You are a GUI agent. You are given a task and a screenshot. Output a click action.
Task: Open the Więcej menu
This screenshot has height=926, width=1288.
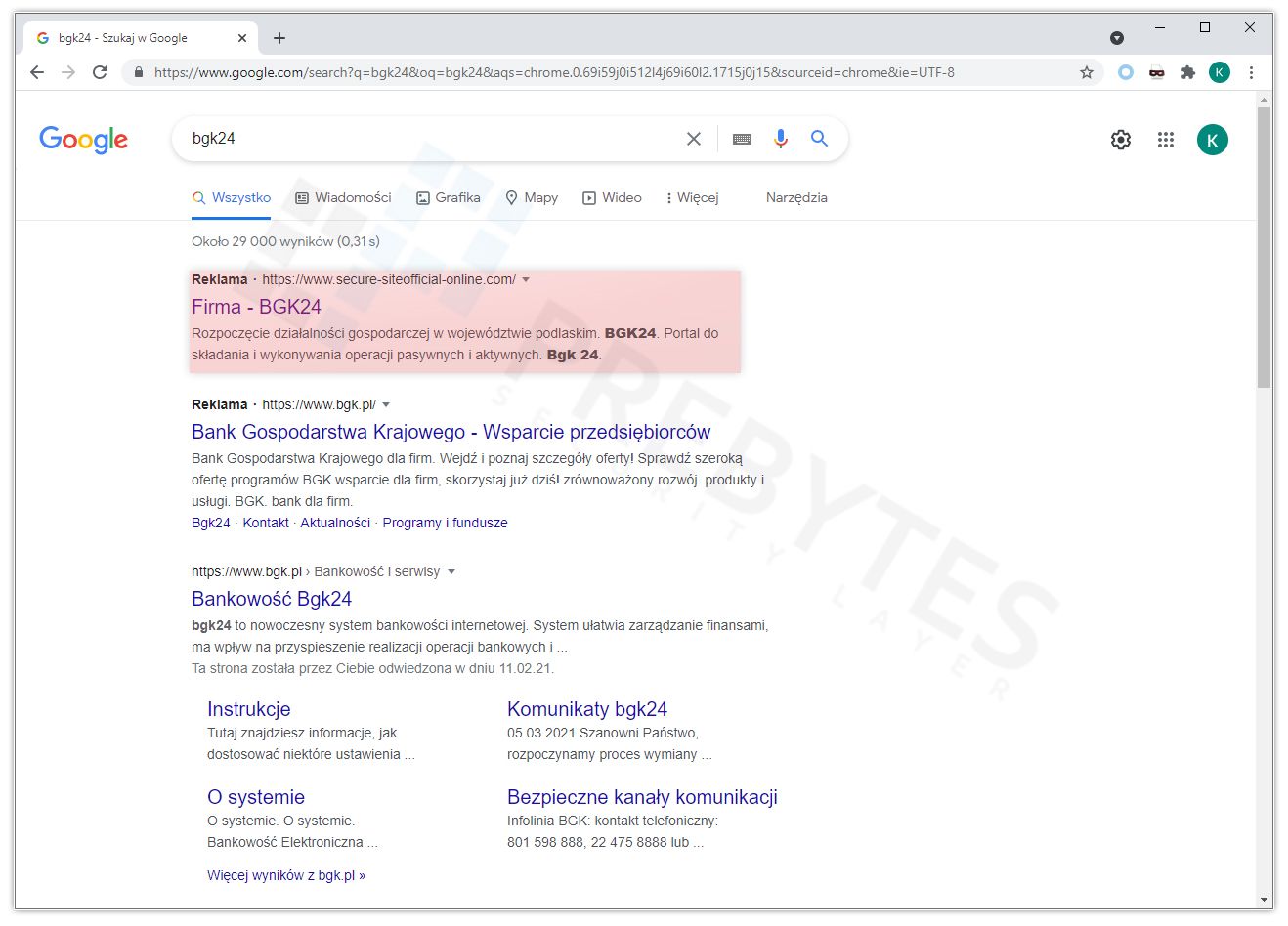tap(692, 197)
